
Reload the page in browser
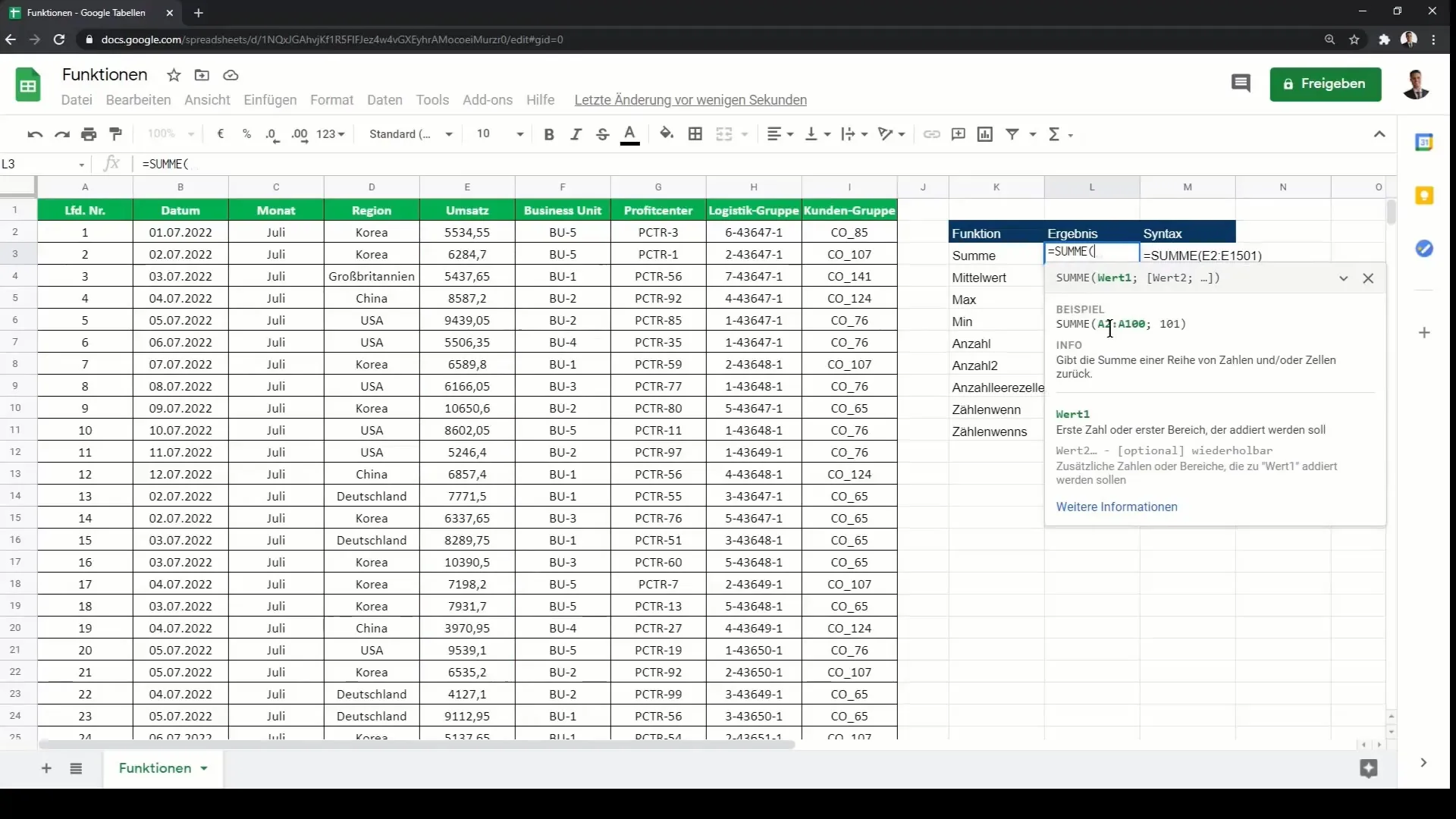click(59, 39)
